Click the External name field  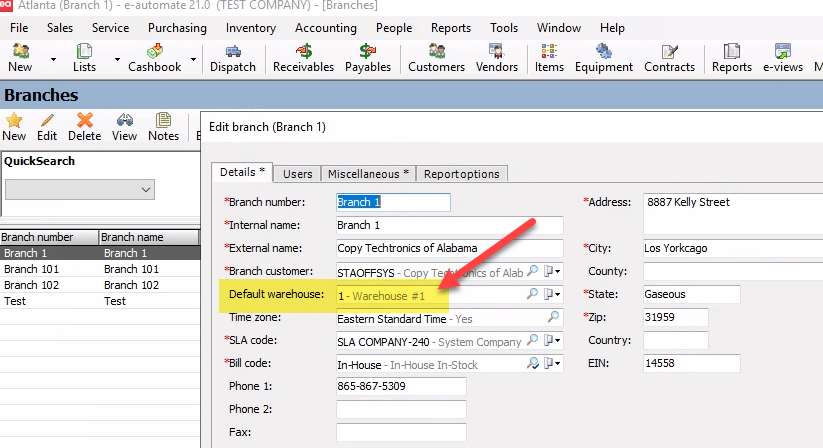point(449,248)
